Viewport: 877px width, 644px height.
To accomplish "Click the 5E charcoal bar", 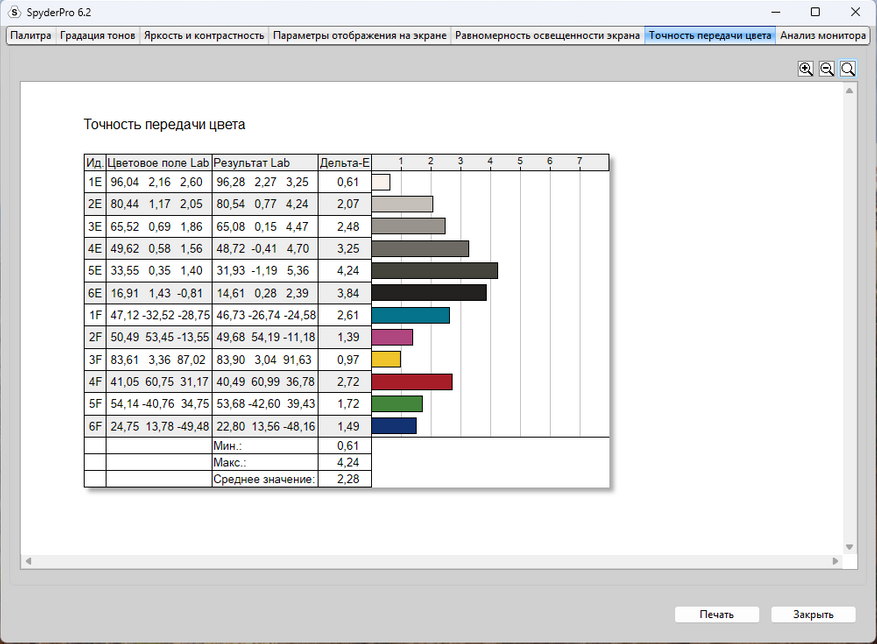I will pos(435,271).
